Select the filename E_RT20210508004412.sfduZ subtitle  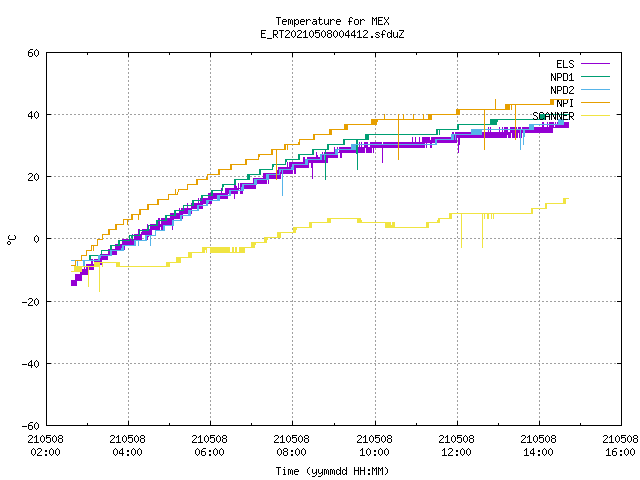pyautogui.click(x=332, y=34)
